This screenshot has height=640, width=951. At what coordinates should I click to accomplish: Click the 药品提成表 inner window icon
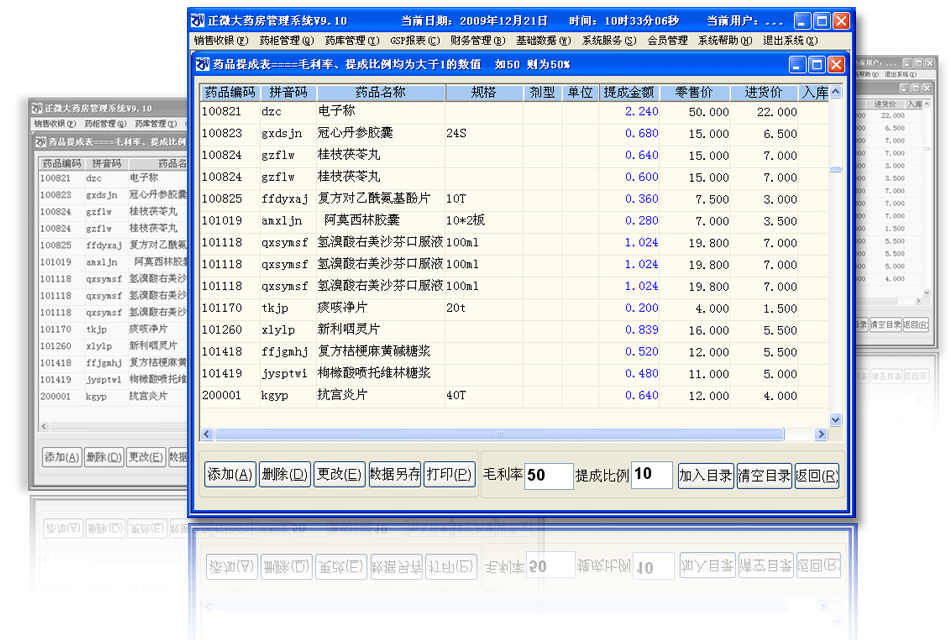201,65
